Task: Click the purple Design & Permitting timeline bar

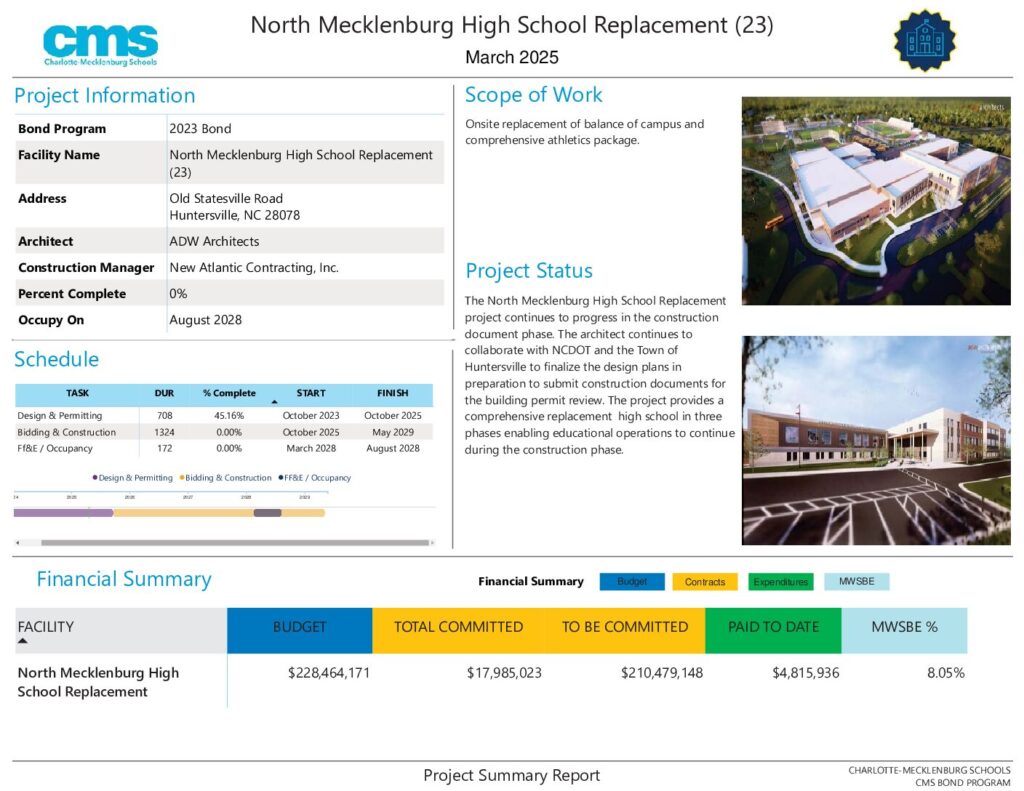Action: tap(63, 513)
